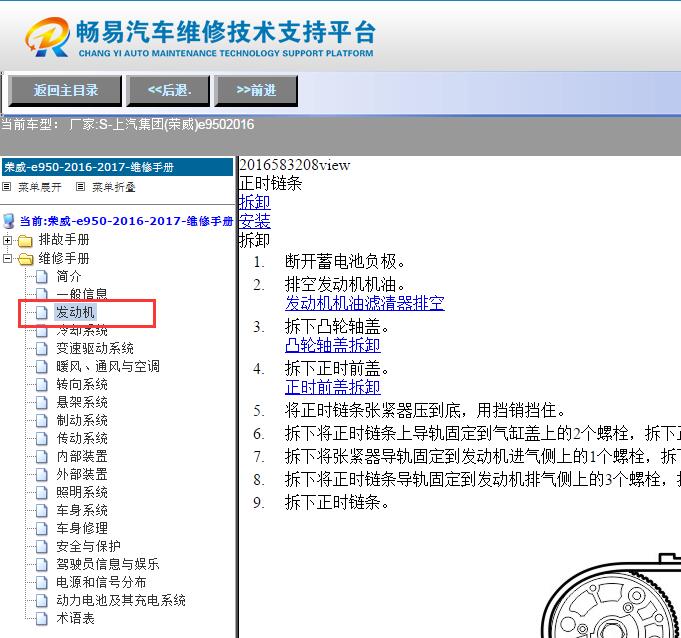Image resolution: width=681 pixels, height=638 pixels.
Task: Click the page icon next to 内部装置
Action: (42, 457)
